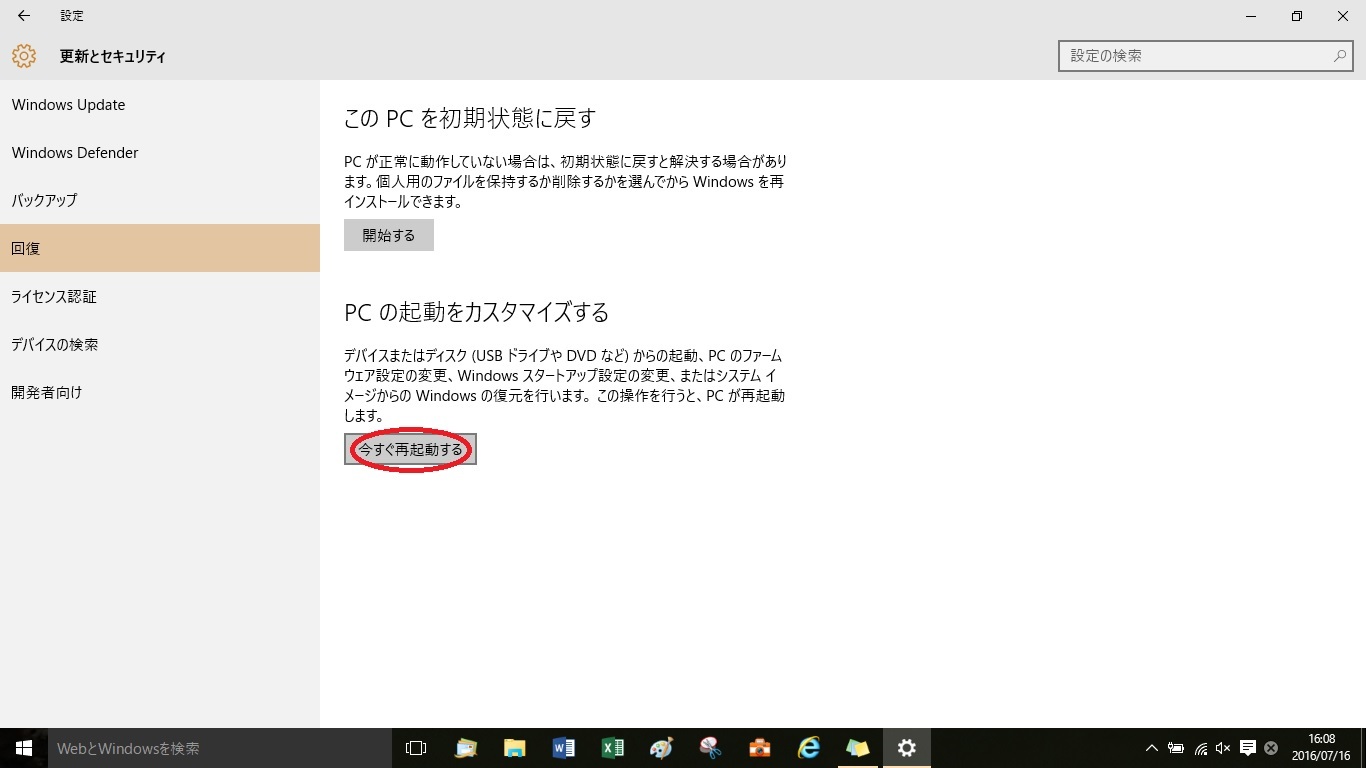Launch Excel from the taskbar
The image size is (1366, 768).
(x=612, y=748)
